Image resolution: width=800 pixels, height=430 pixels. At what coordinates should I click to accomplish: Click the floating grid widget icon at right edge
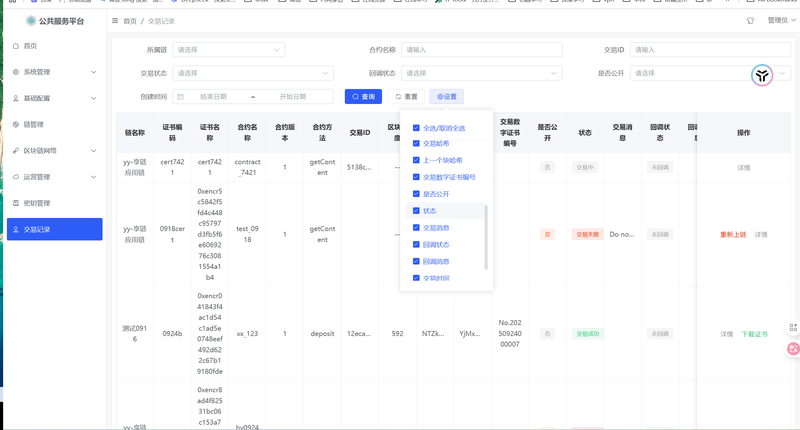coord(793,327)
